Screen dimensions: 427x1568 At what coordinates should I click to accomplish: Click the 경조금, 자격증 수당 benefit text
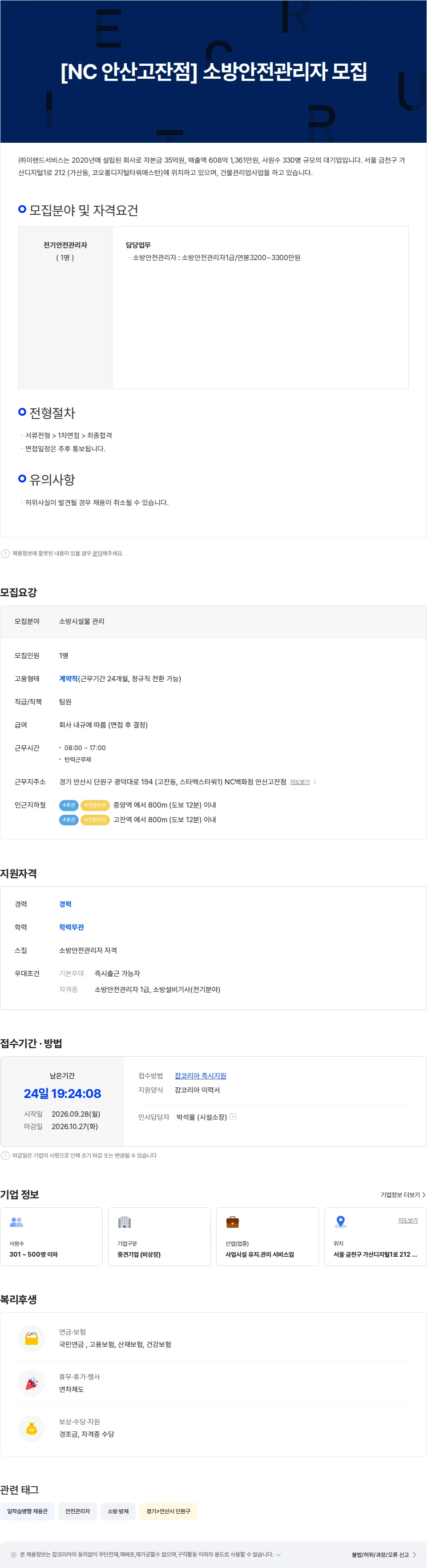(x=86, y=1434)
